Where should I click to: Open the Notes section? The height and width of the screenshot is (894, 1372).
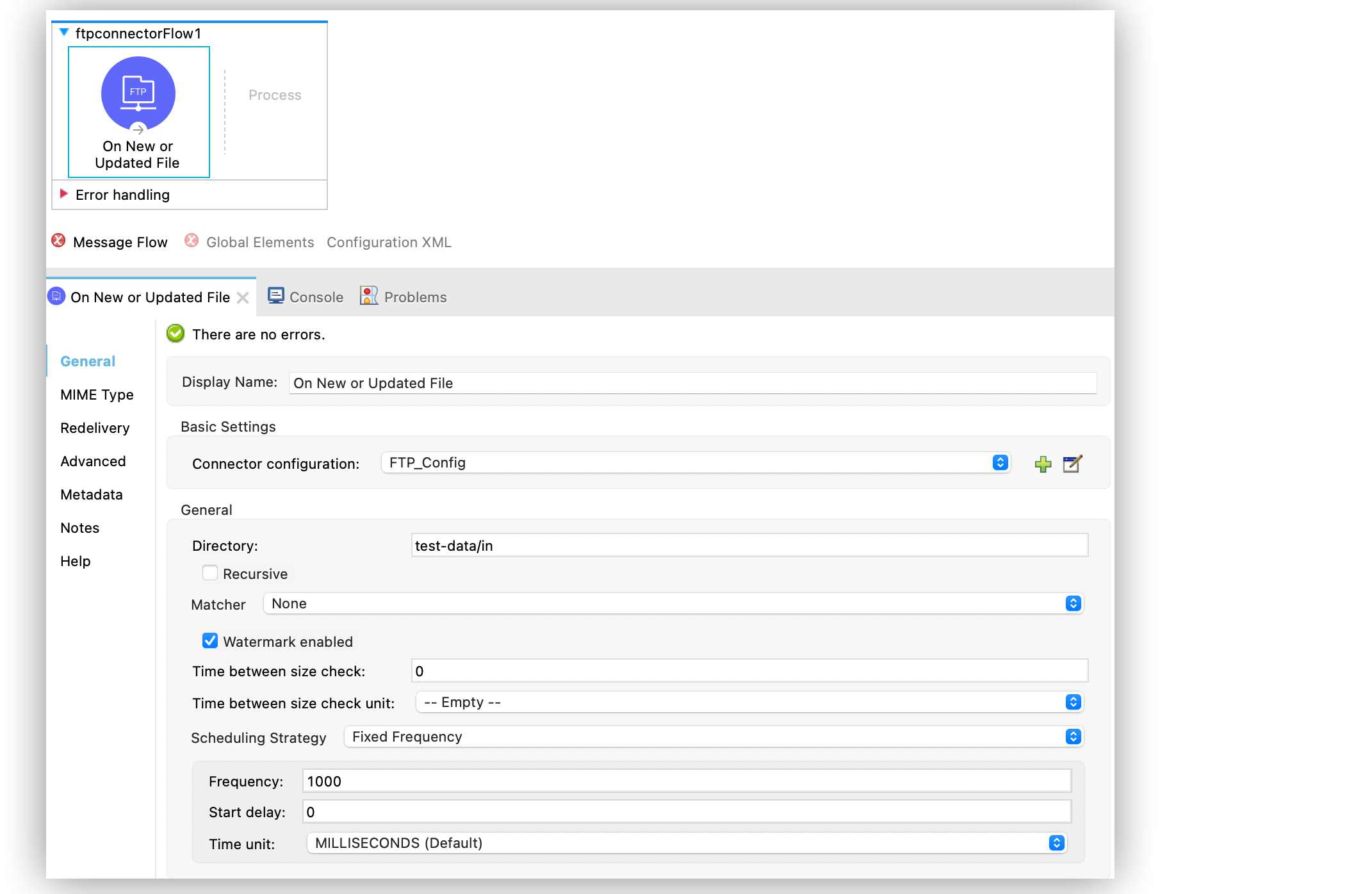coord(80,528)
